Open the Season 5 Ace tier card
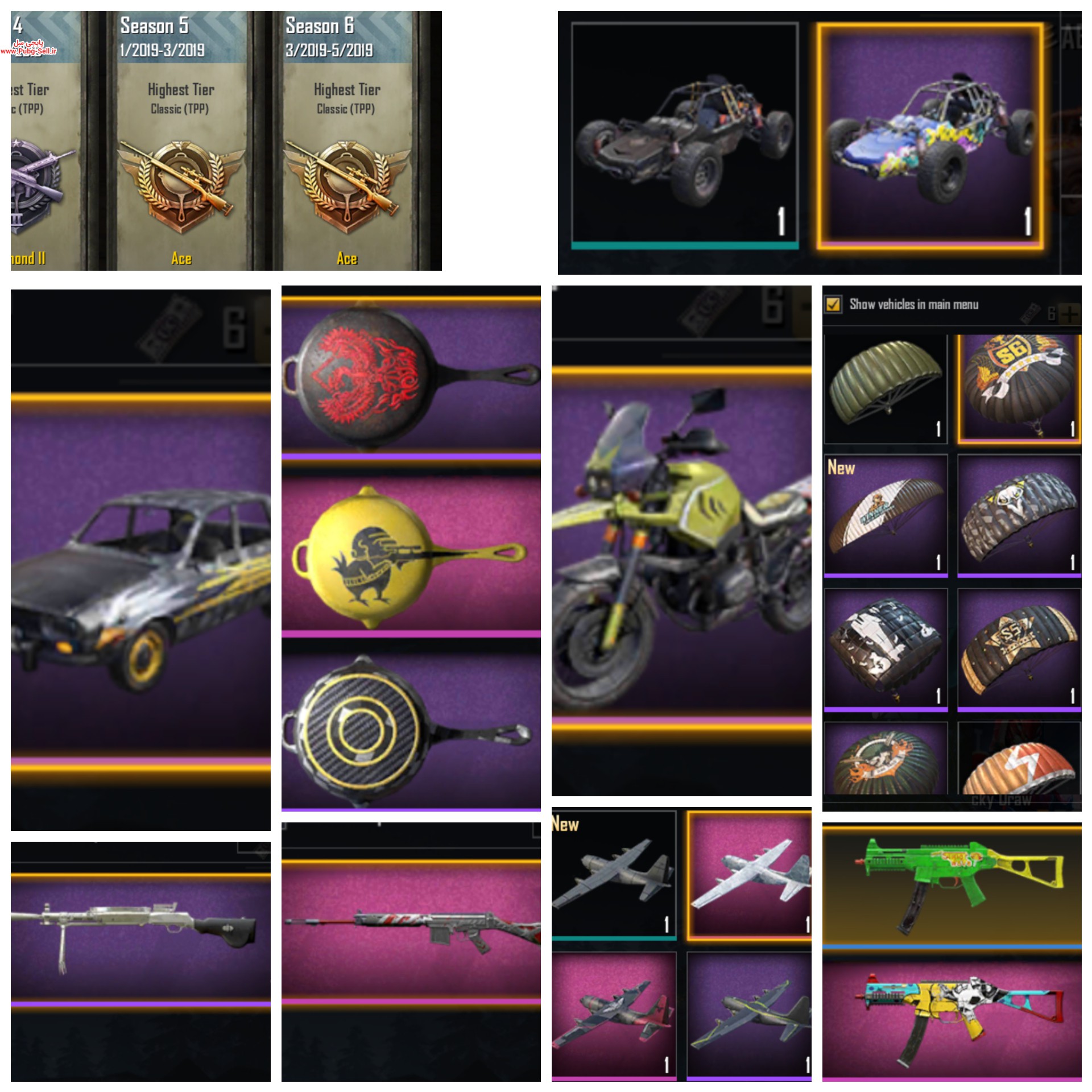This screenshot has height=1092, width=1092. [x=181, y=140]
